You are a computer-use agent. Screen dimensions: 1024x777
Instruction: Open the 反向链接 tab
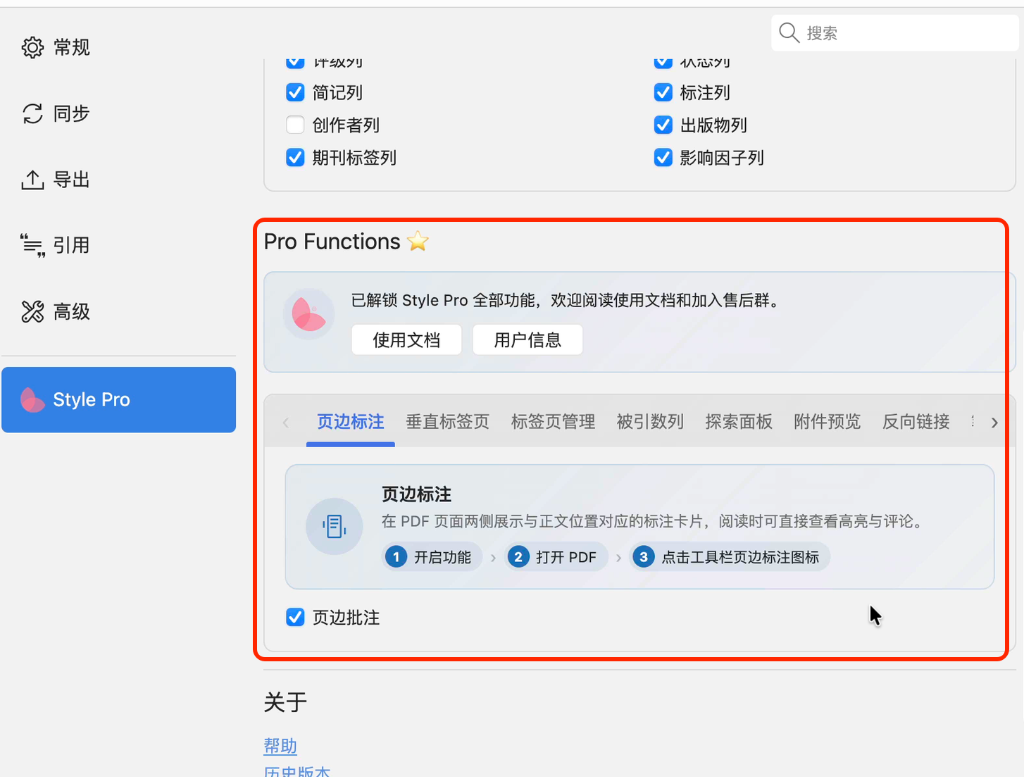(916, 422)
